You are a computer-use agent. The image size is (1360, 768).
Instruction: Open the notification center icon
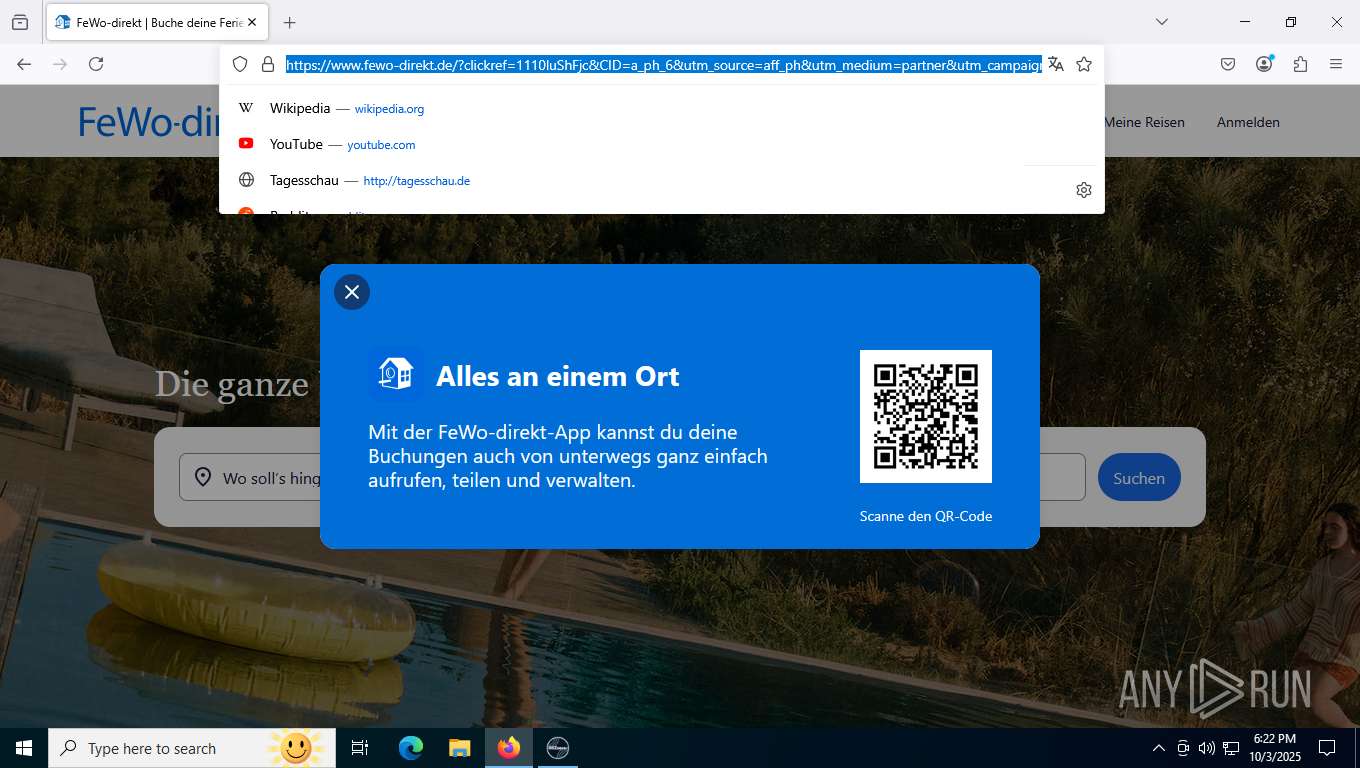pyautogui.click(x=1327, y=748)
